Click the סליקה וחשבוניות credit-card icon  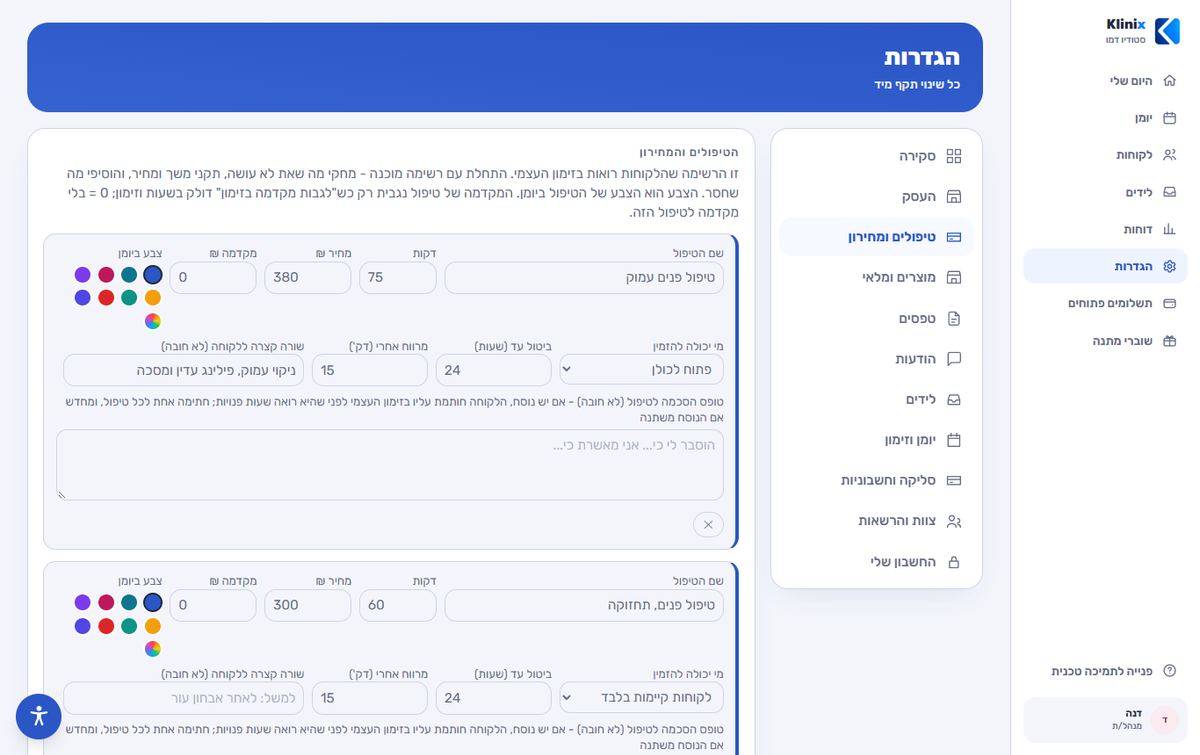pyautogui.click(x=954, y=480)
